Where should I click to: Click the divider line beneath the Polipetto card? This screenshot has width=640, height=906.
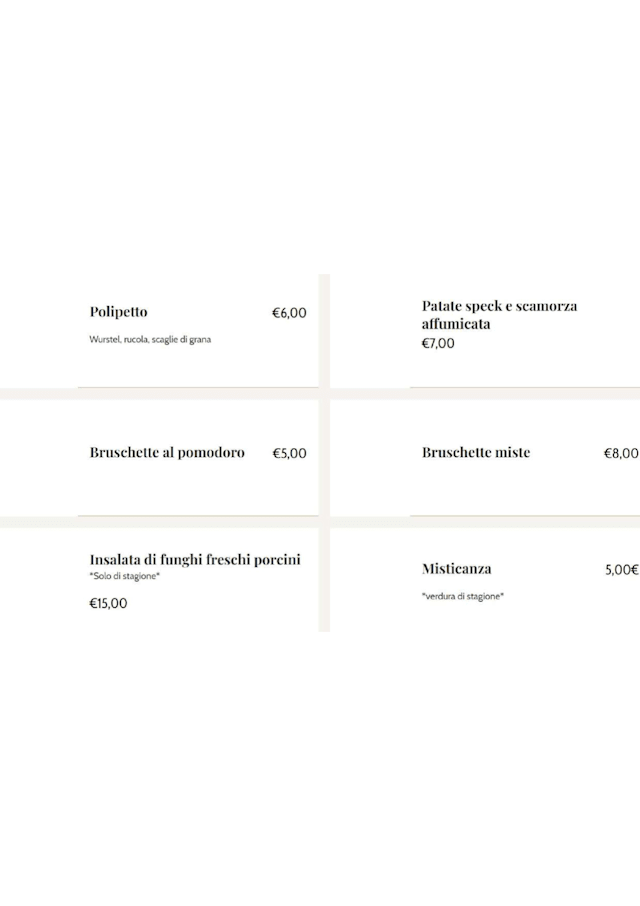(x=198, y=387)
